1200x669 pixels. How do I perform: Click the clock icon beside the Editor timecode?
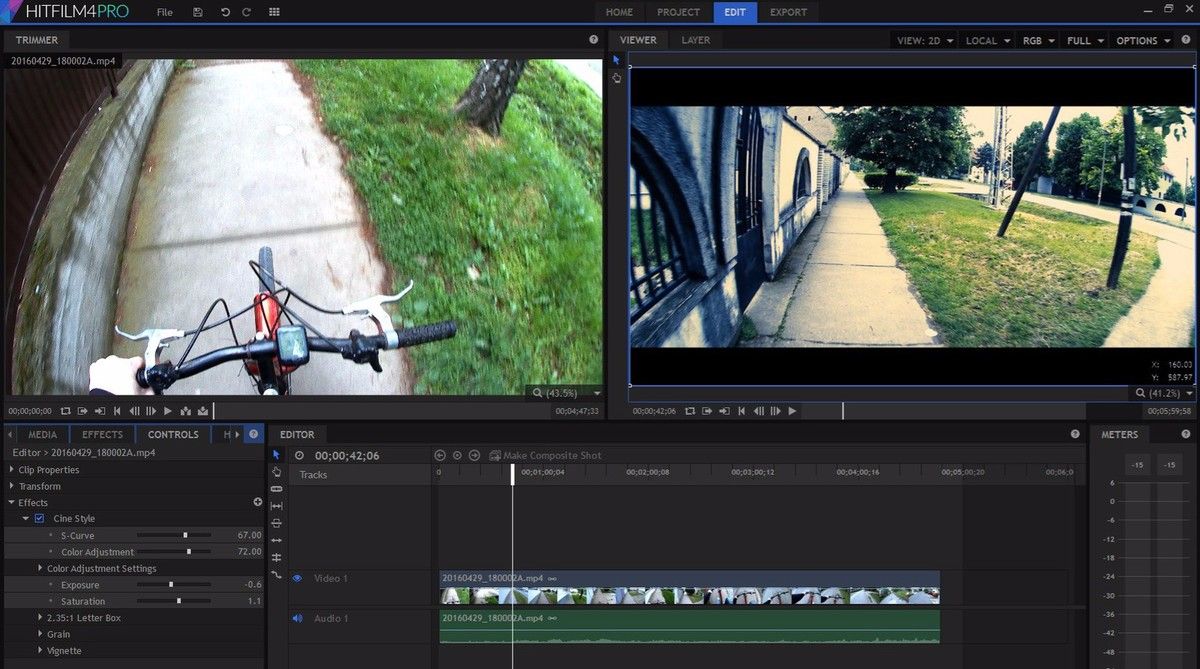pos(299,455)
